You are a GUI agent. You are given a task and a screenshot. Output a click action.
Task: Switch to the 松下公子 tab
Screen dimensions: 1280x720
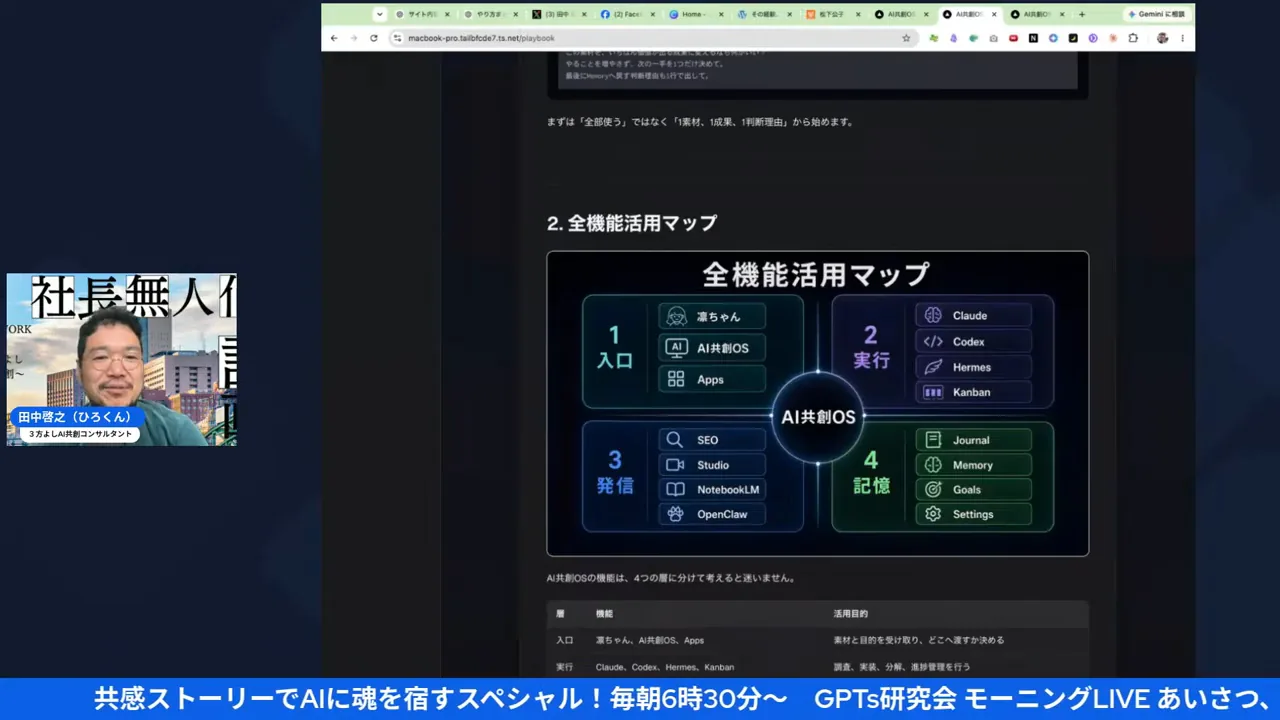click(831, 14)
